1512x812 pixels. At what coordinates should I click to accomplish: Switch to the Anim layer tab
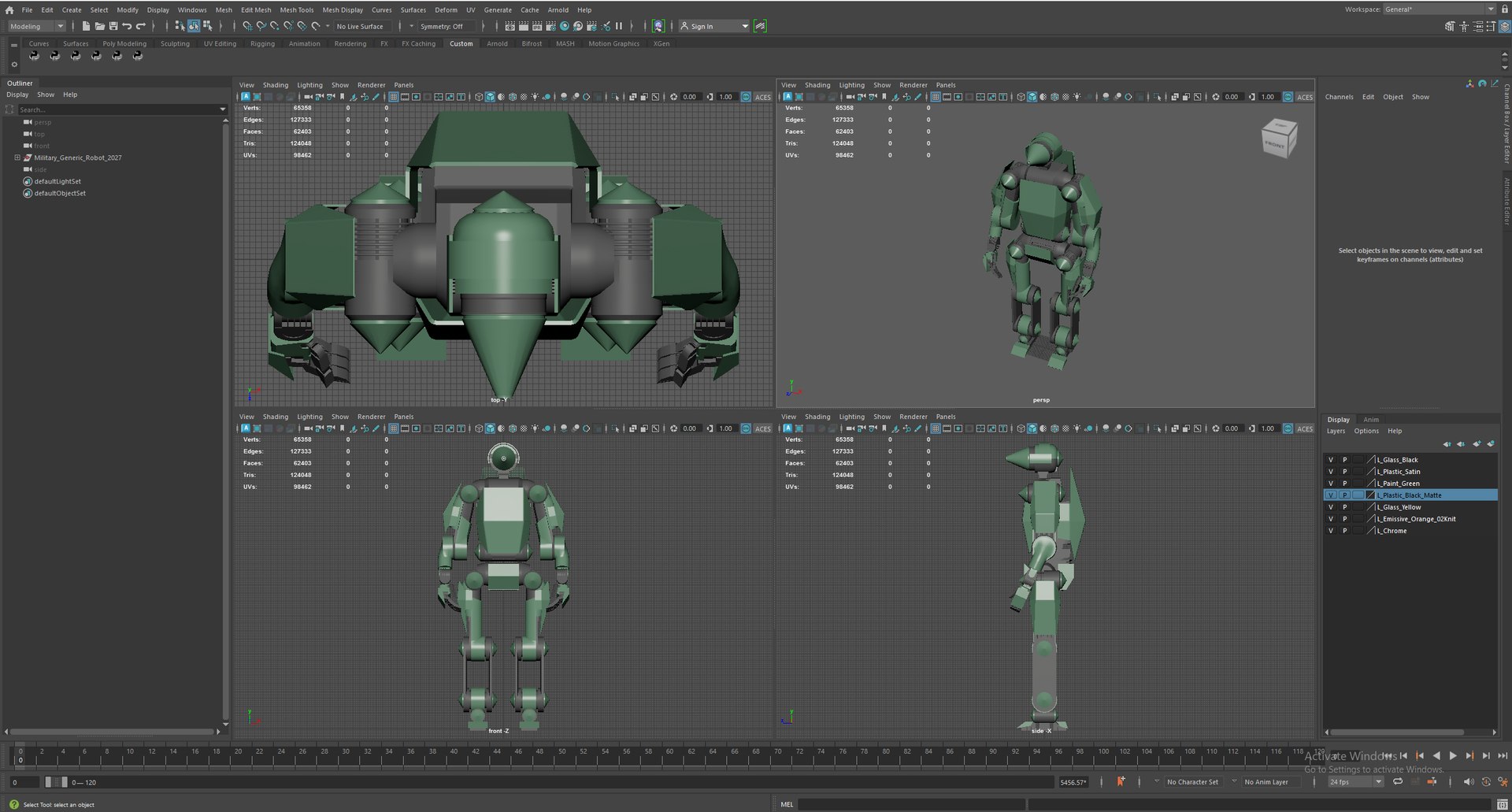[1371, 420]
